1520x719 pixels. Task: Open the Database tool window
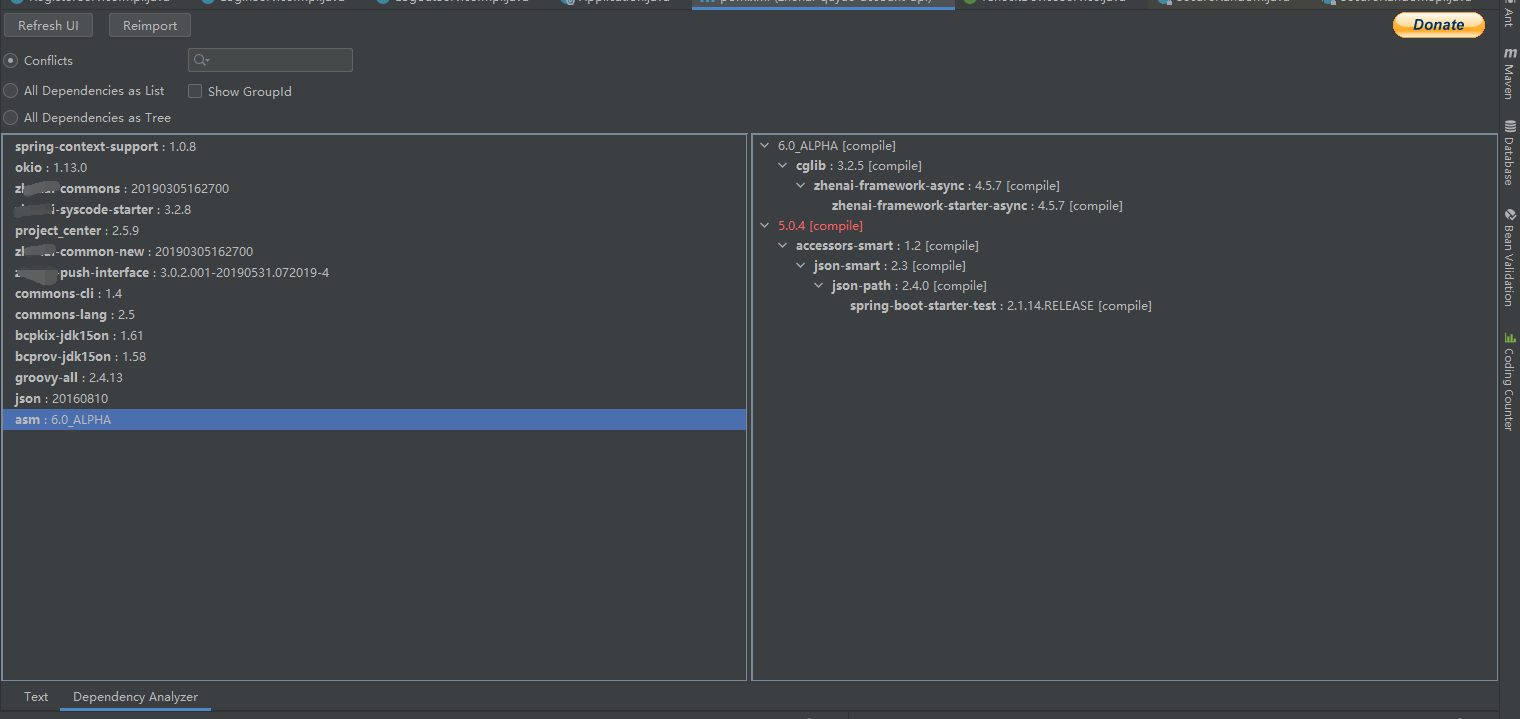point(1509,152)
